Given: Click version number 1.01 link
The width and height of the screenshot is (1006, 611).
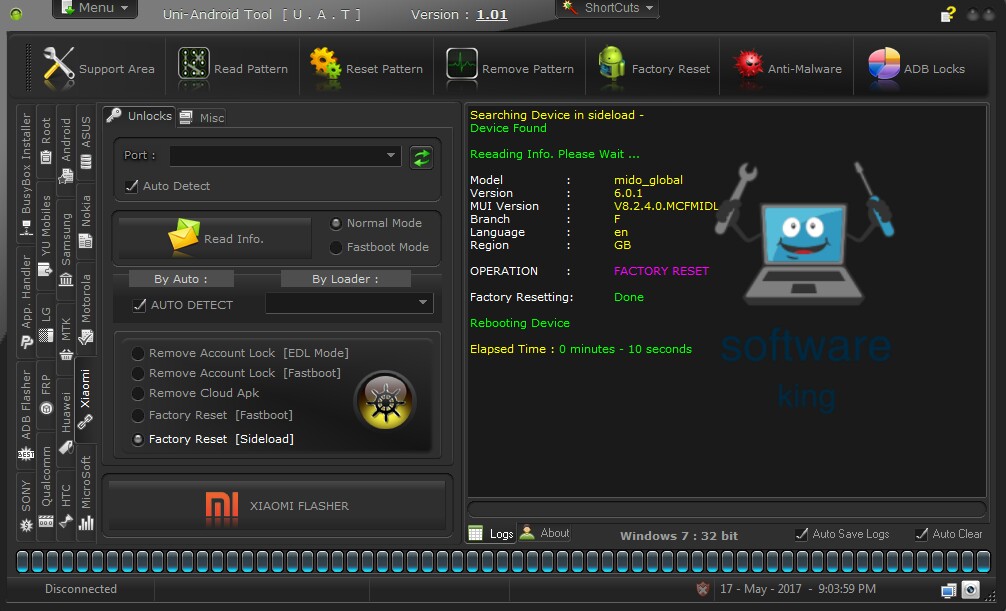Looking at the screenshot, I should [x=491, y=14].
